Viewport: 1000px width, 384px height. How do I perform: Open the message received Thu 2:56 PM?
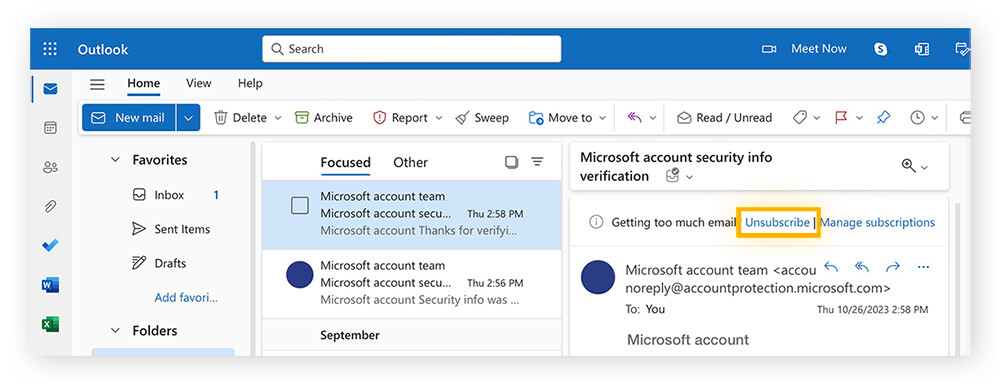click(411, 283)
